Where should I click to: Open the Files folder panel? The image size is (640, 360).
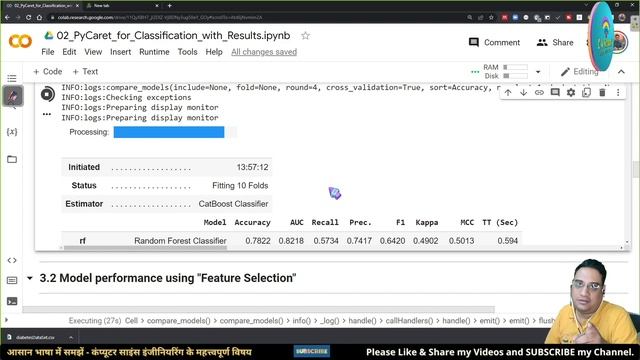[12, 159]
